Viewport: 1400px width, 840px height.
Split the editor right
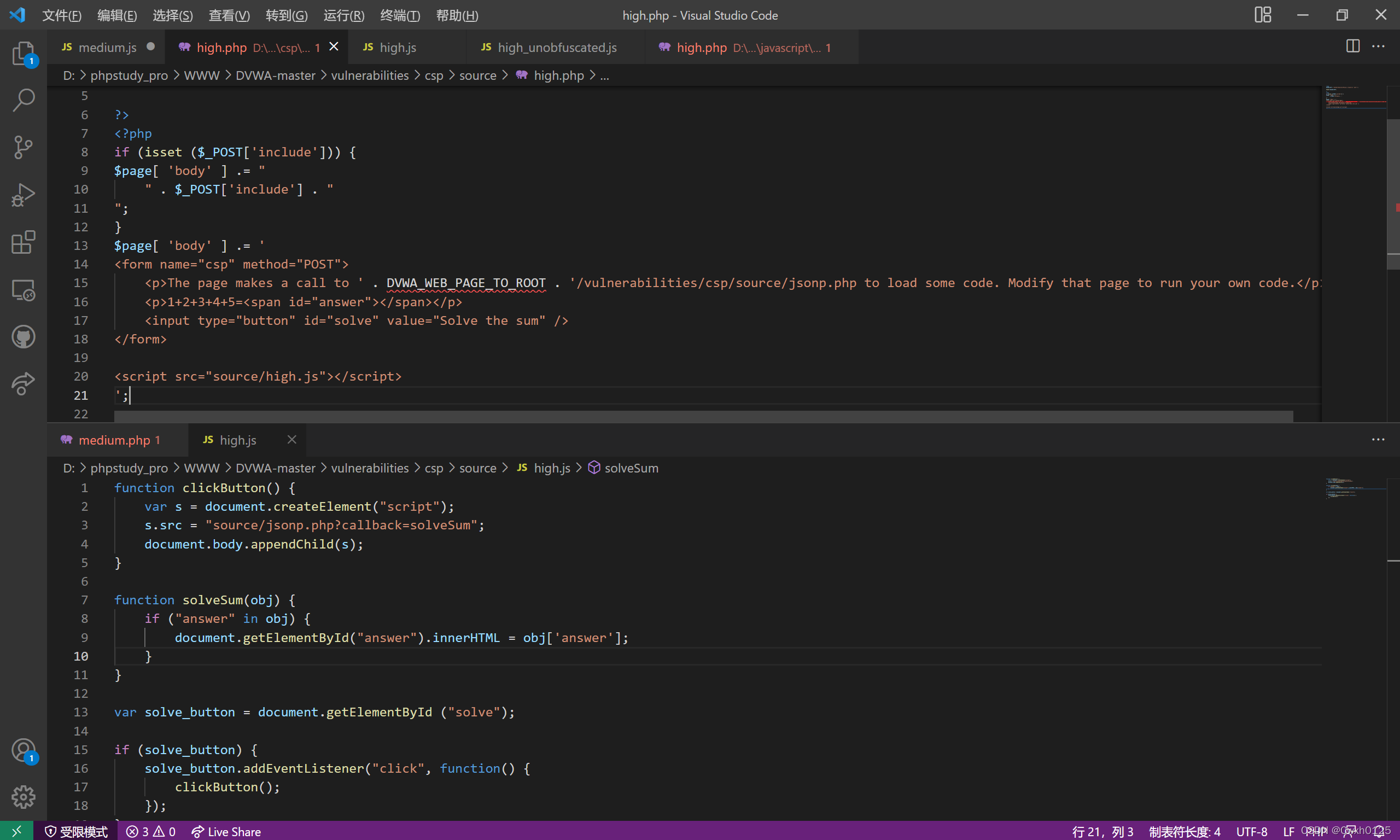1352,46
